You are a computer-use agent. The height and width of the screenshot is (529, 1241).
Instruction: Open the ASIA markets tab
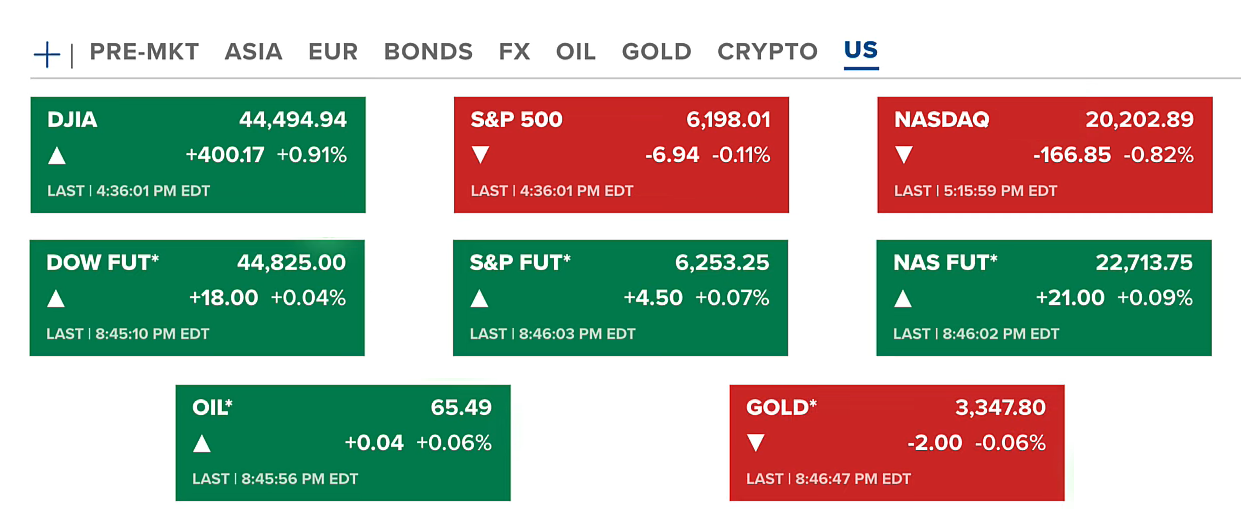253,52
